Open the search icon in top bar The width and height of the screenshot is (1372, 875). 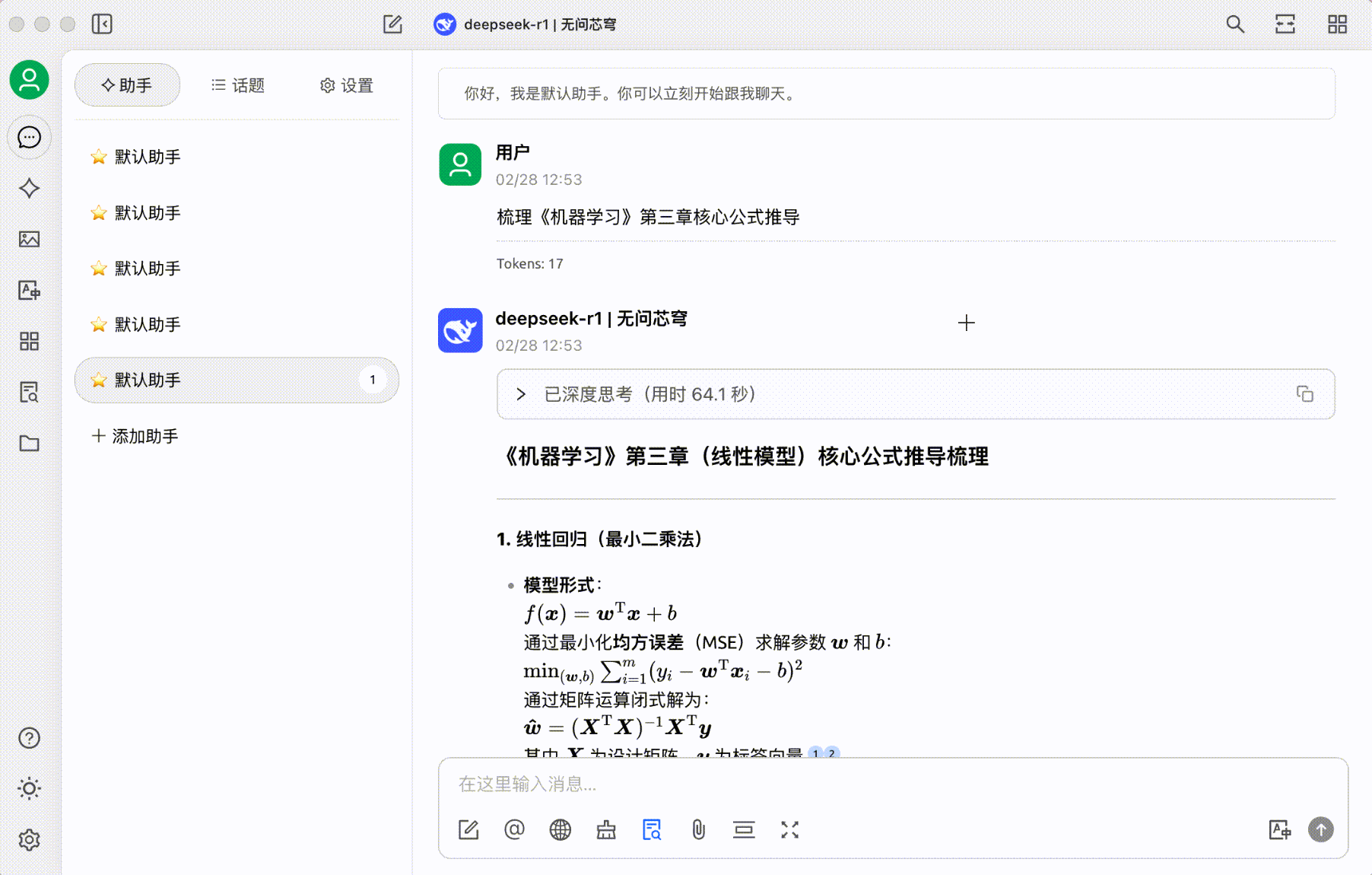click(1235, 24)
